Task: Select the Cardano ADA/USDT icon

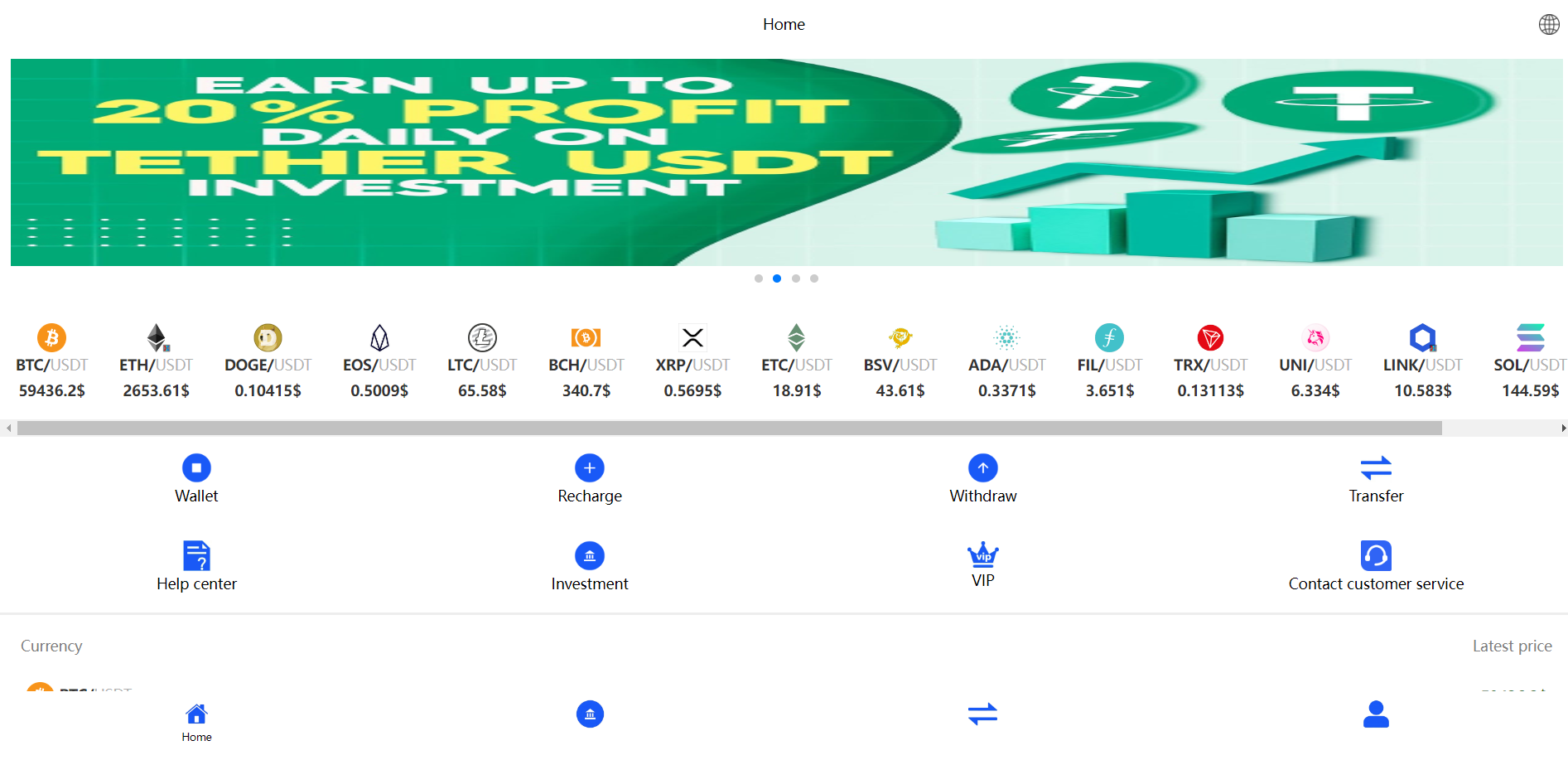Action: tap(1006, 337)
